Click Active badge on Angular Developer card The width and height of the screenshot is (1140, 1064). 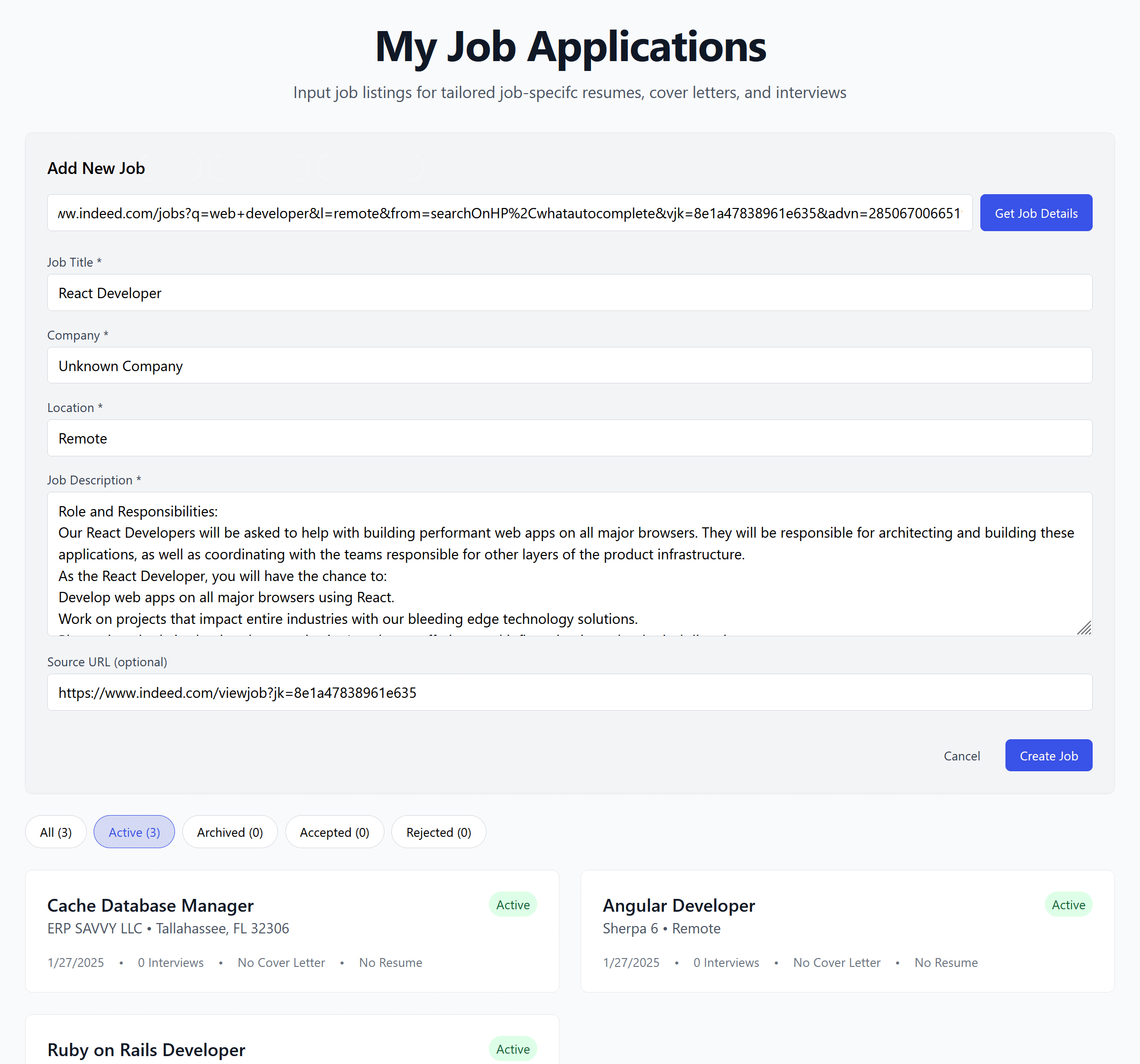pos(1068,905)
